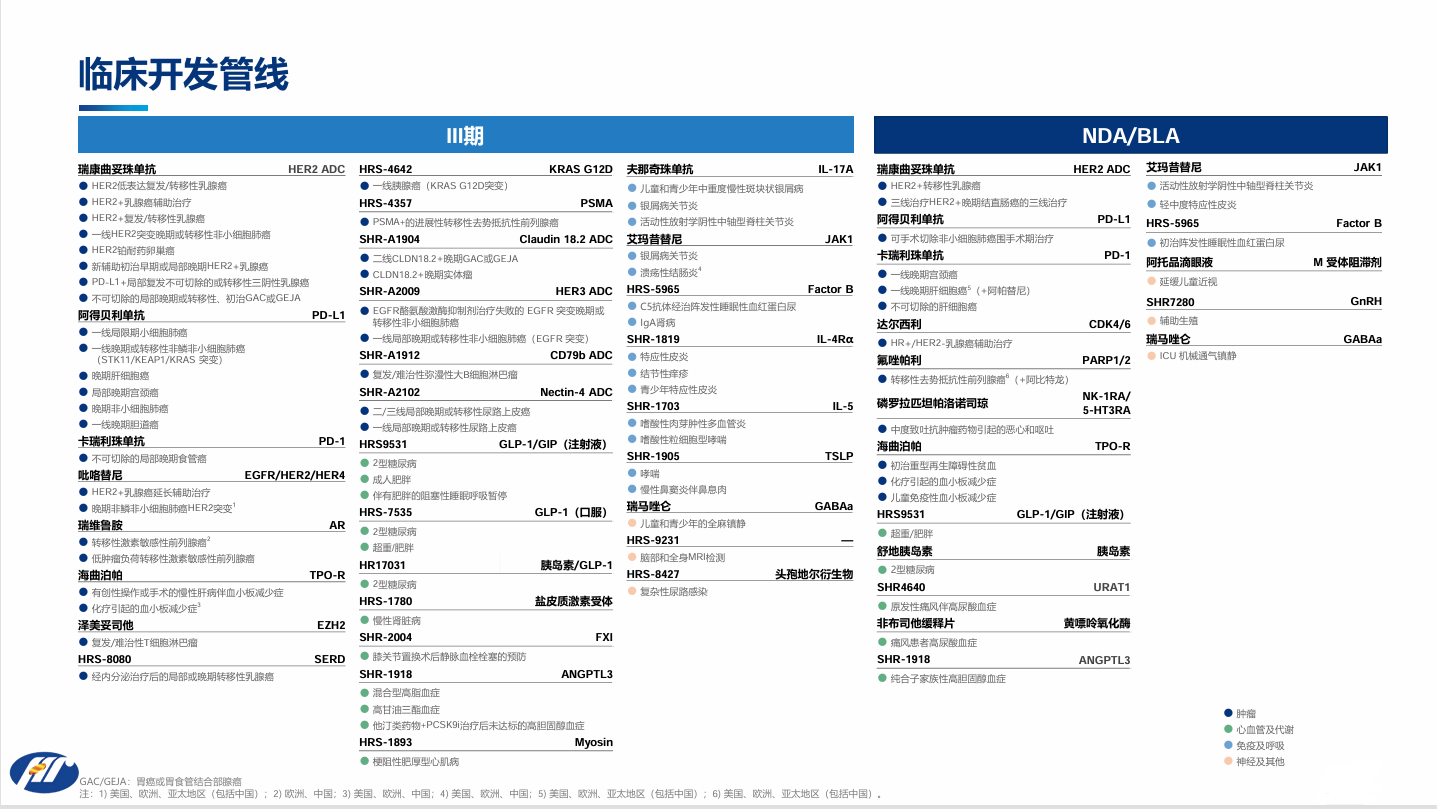Click the company logo in bottom-left corner
The height and width of the screenshot is (809, 1437).
tap(43, 772)
